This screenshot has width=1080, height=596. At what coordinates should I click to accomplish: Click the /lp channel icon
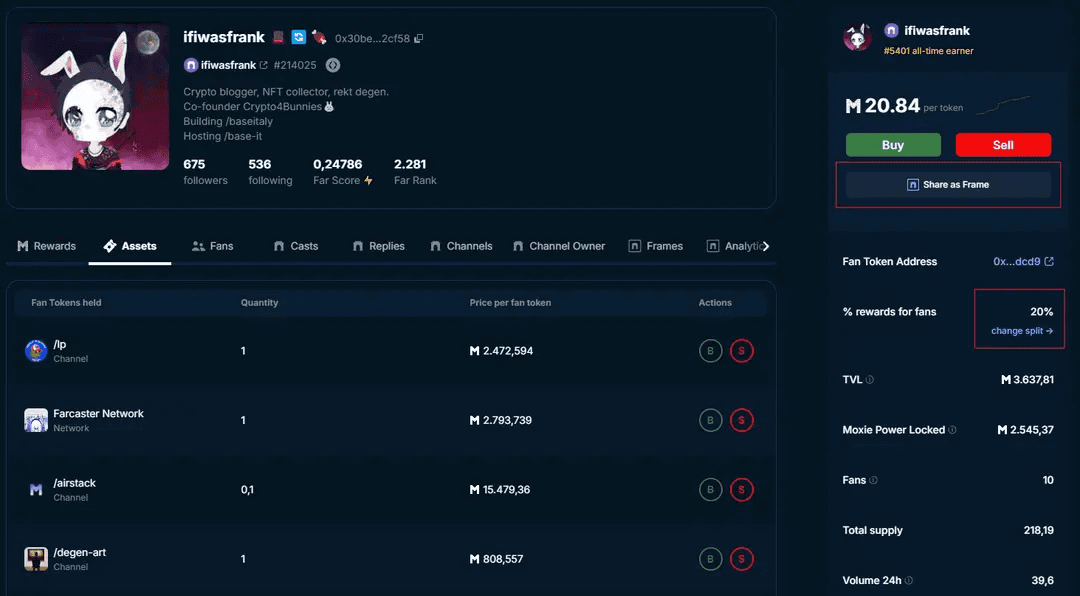pyautogui.click(x=36, y=351)
